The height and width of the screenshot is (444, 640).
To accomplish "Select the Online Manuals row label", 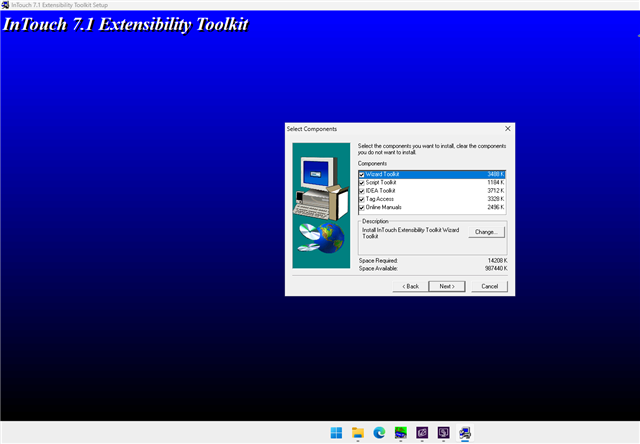I will (x=383, y=207).
